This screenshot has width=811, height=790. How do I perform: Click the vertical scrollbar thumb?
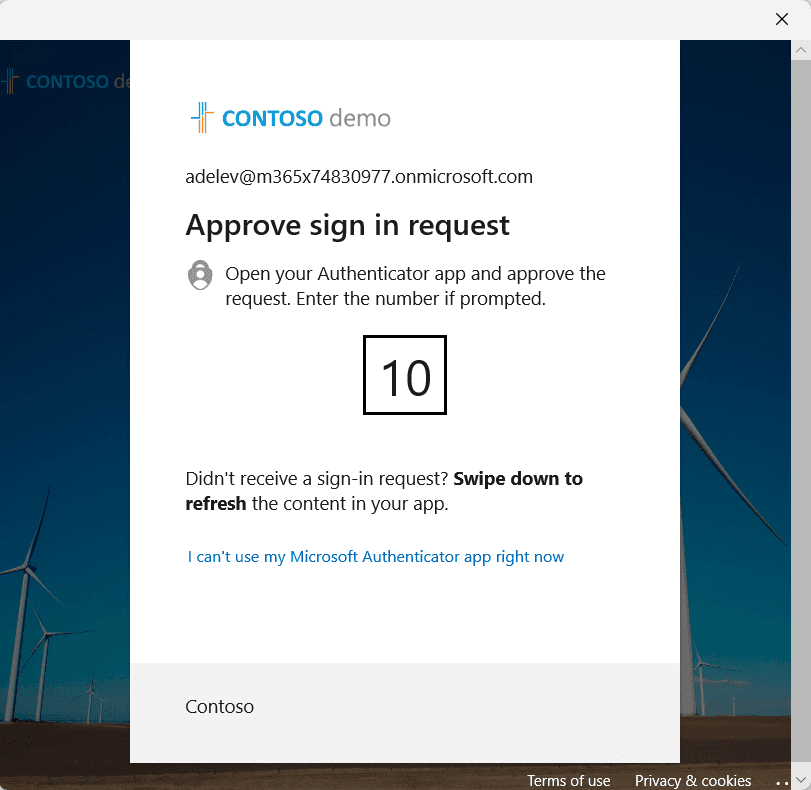pos(801,400)
